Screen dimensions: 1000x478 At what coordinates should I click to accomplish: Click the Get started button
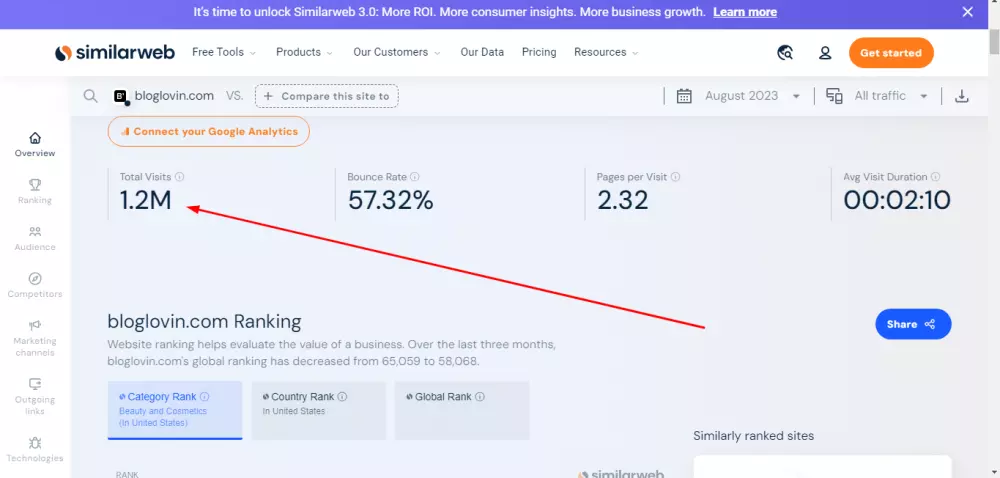(x=891, y=53)
